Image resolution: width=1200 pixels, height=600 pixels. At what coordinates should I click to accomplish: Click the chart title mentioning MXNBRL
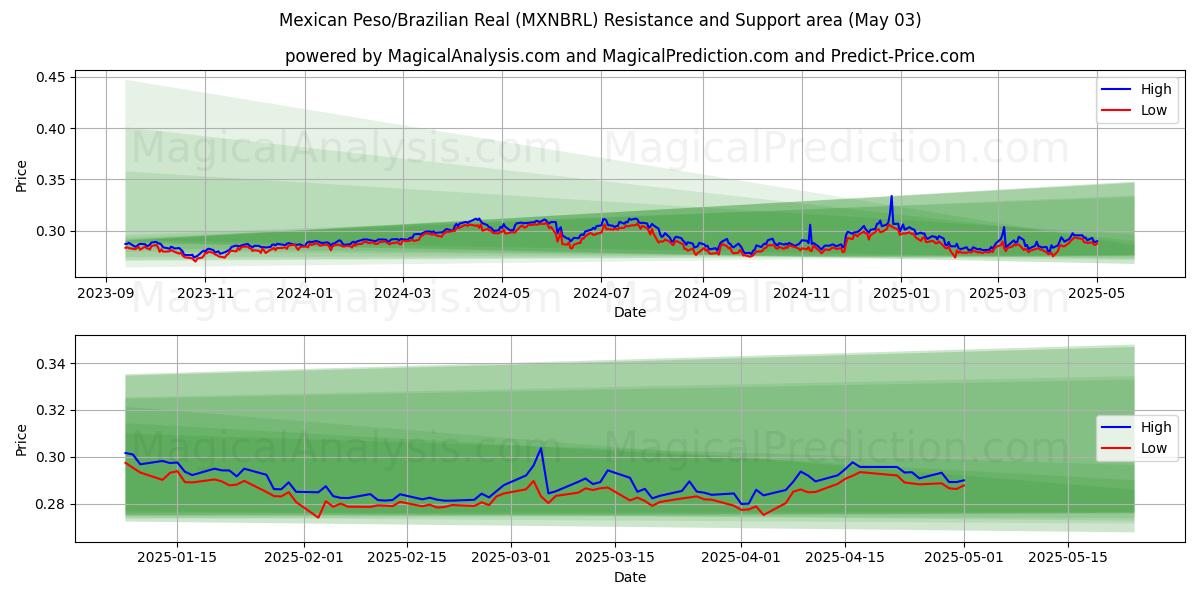click(600, 20)
